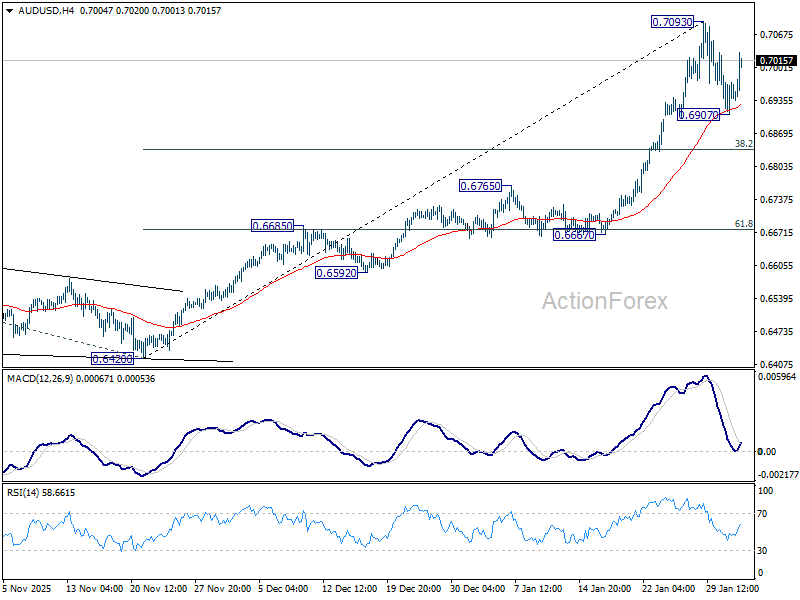Click the MACD scale value -0.002177
Viewport: 800px width, 600px height.
coord(778,474)
